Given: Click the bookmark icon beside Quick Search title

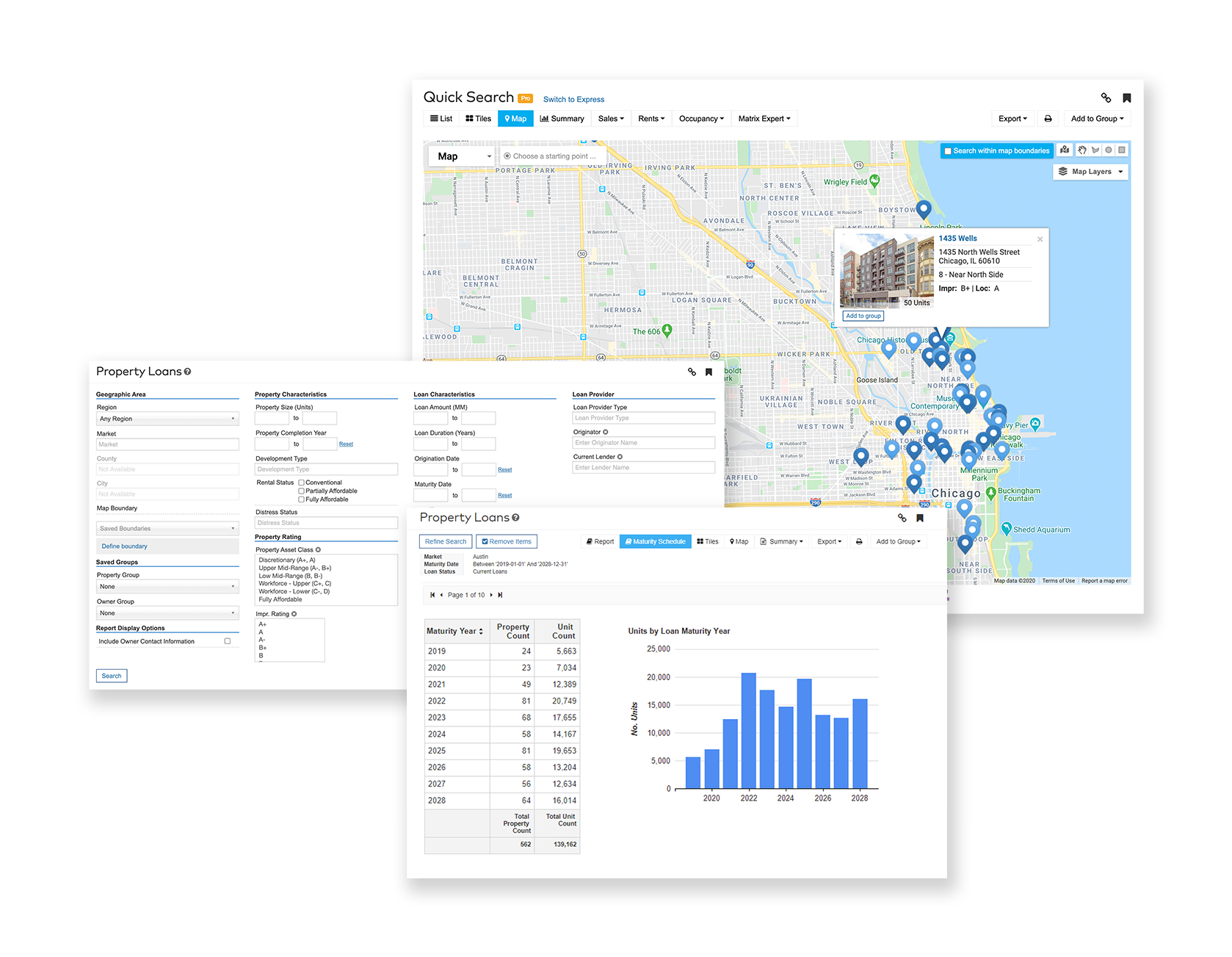Looking at the screenshot, I should point(1127,98).
